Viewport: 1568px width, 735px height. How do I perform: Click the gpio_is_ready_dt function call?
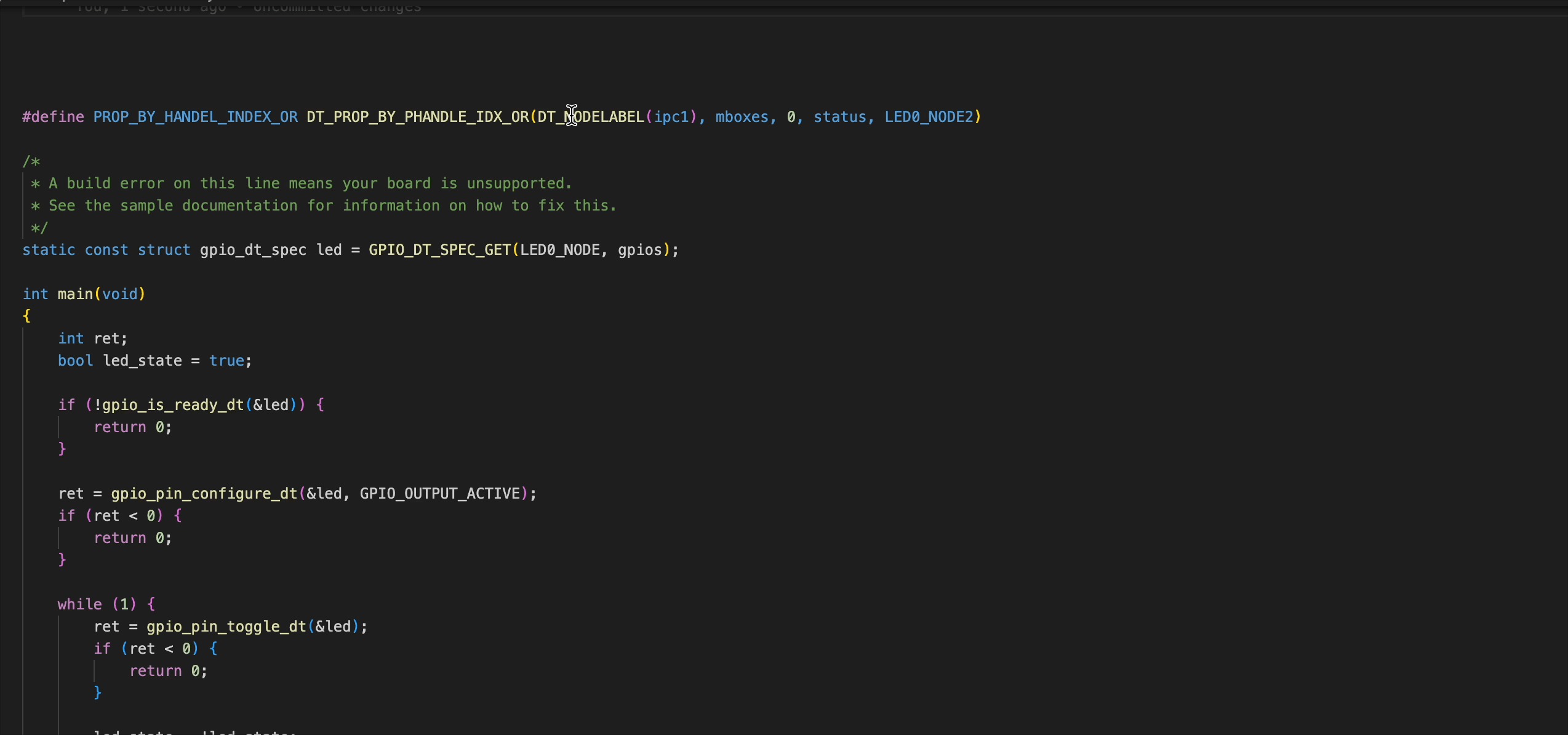pyautogui.click(x=172, y=405)
